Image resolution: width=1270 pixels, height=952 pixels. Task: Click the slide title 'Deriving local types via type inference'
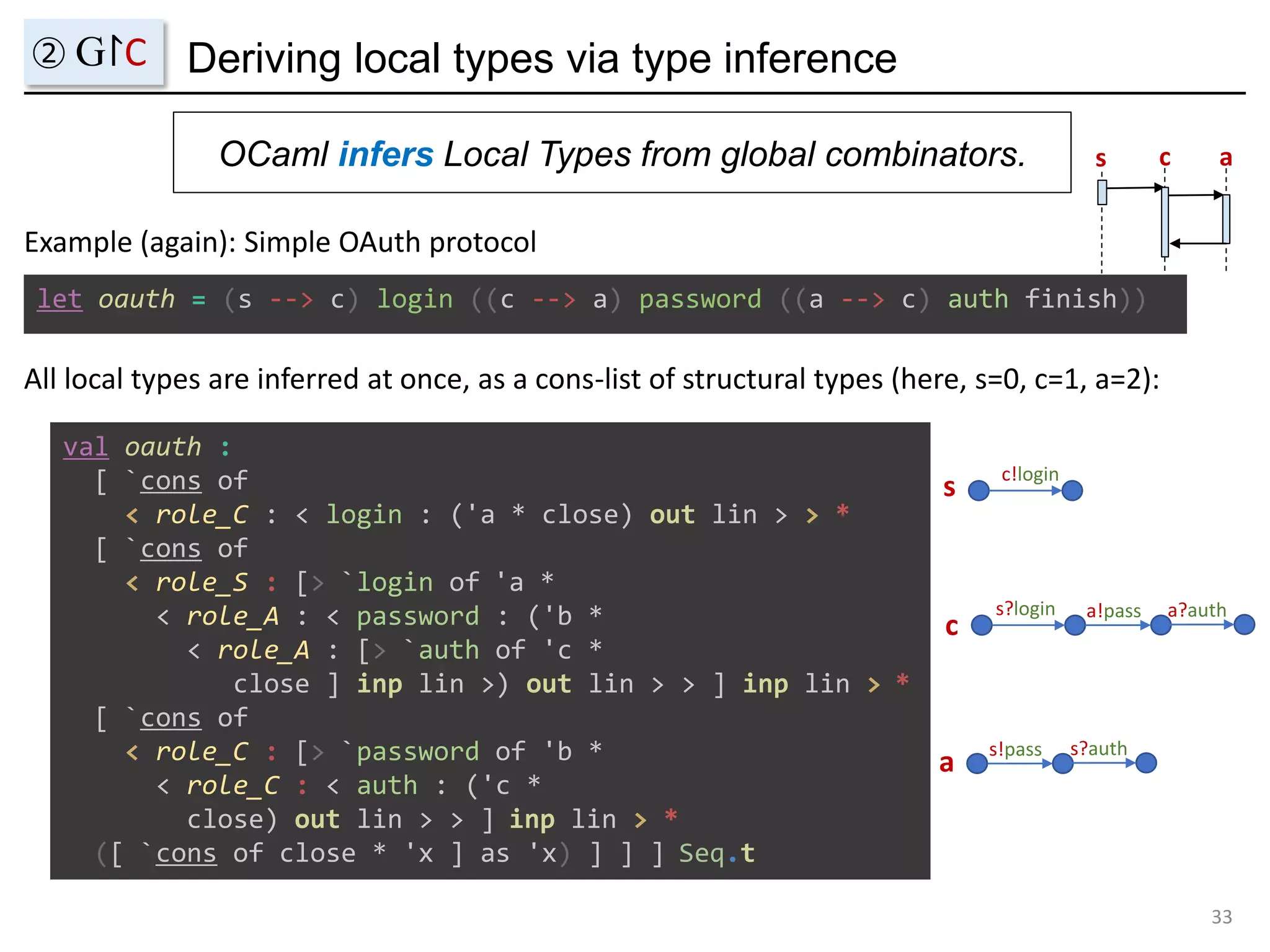click(542, 58)
